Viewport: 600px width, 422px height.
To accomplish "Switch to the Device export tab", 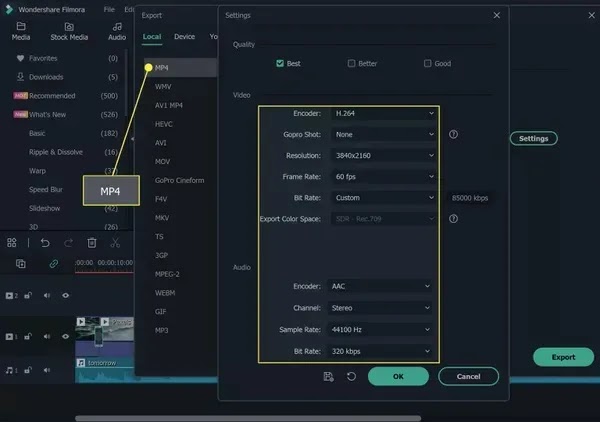I will (x=184, y=37).
